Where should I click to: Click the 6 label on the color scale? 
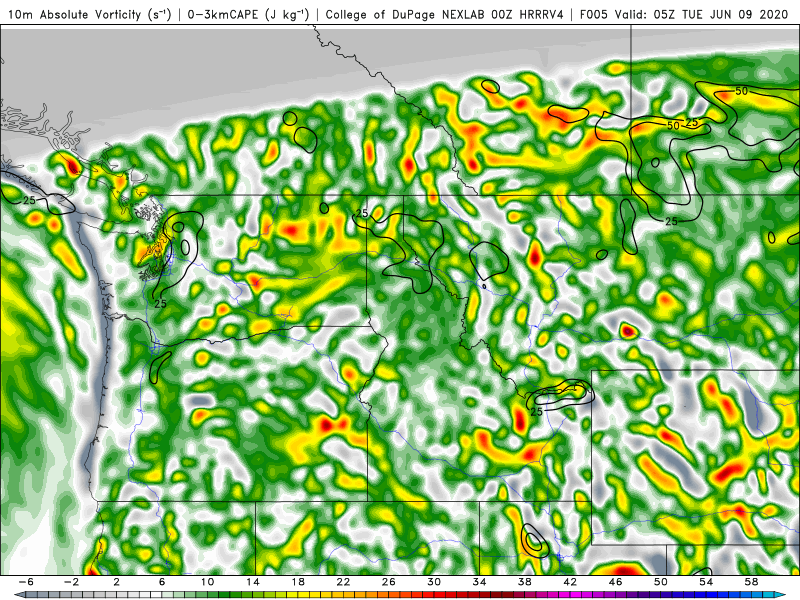click(162, 582)
